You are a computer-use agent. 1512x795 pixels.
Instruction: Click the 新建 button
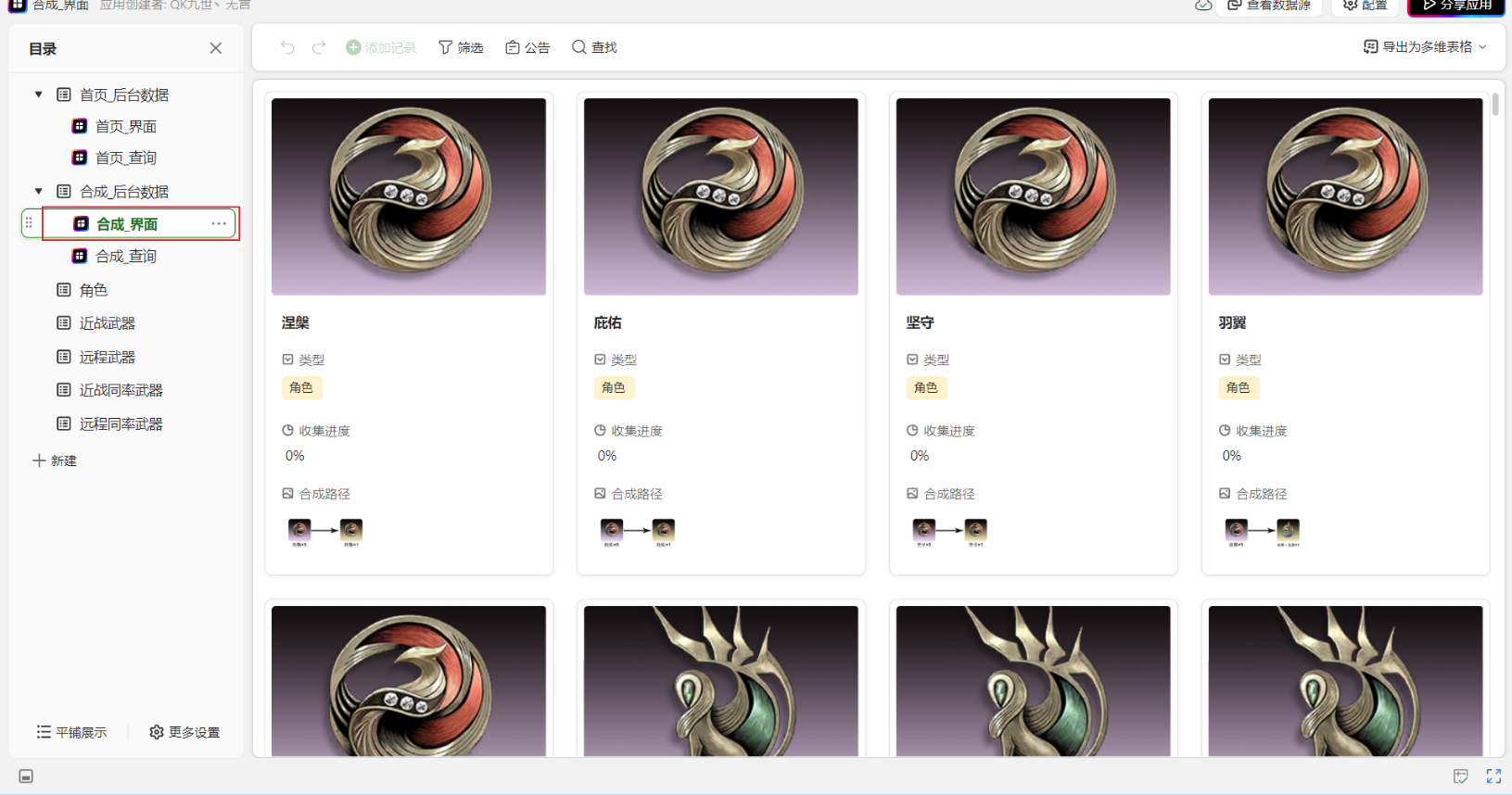[55, 461]
